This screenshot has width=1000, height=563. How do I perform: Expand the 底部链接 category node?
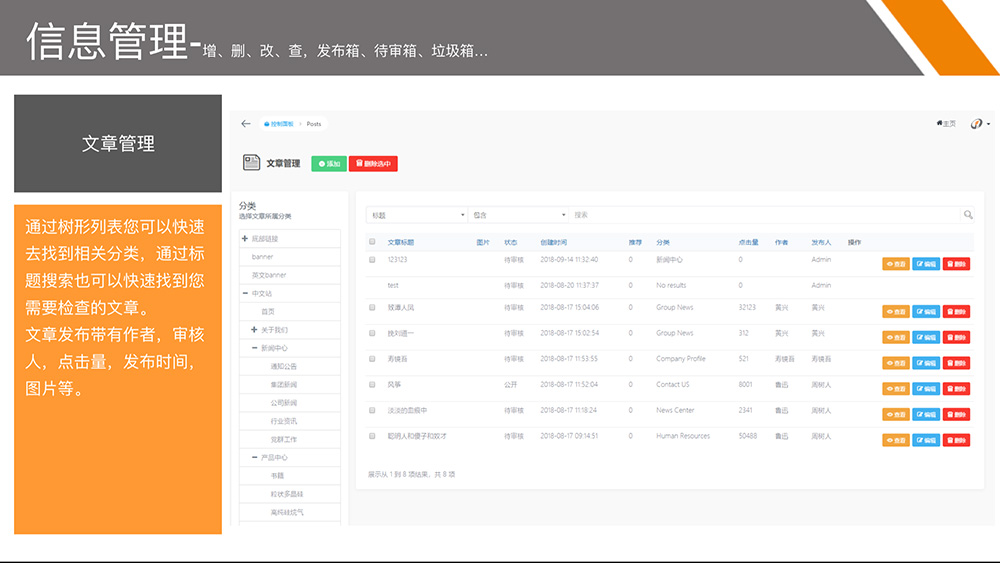244,239
